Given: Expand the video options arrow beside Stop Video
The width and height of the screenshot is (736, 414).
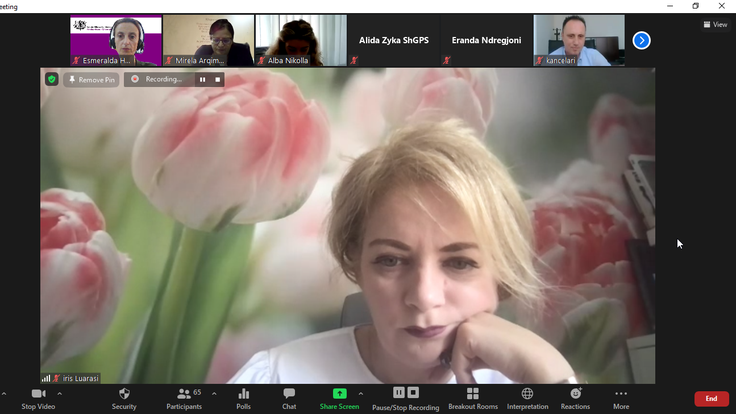Looking at the screenshot, I should tap(60, 394).
